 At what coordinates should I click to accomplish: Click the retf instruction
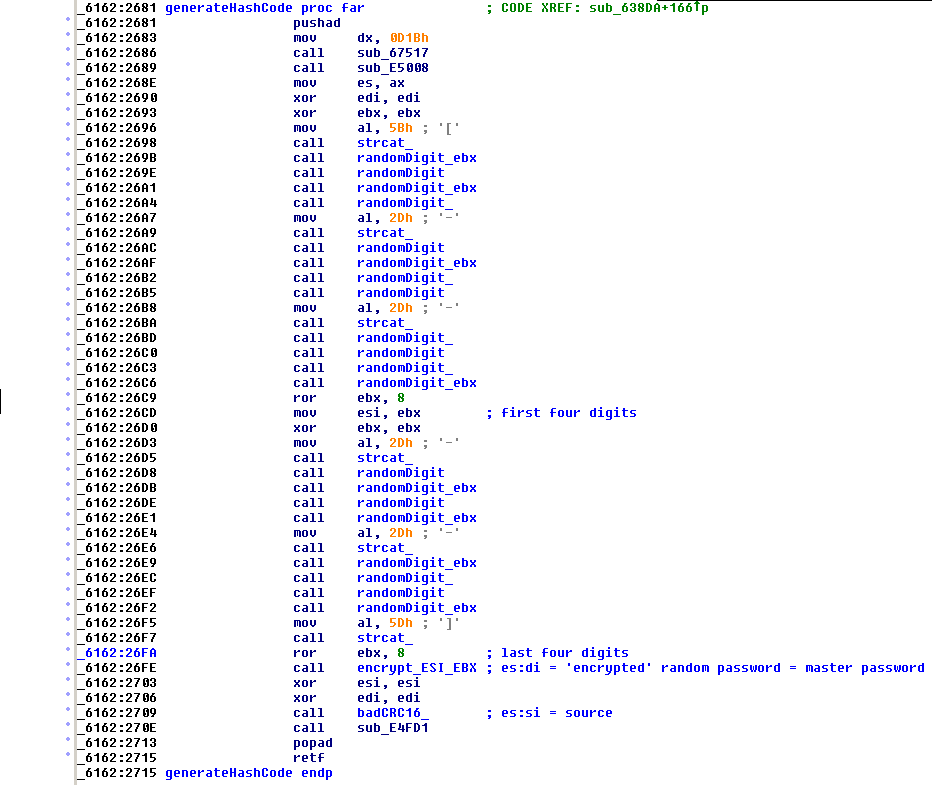(308, 758)
